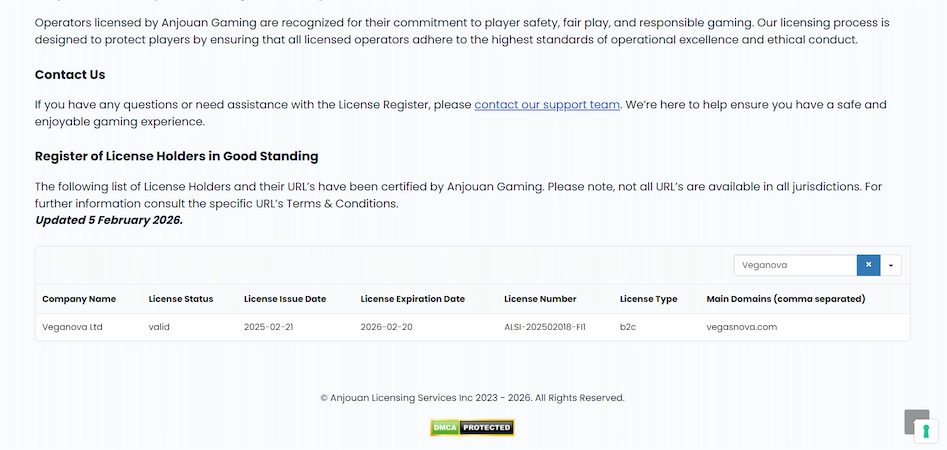The image size is (947, 450).
Task: Click the license number ALSI-202502018-FI1
Action: coord(545,327)
